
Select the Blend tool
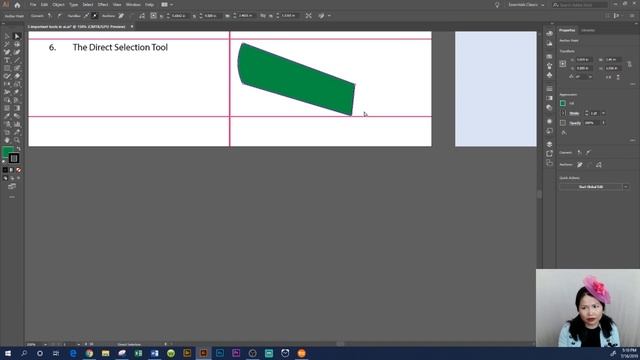tap(17, 116)
